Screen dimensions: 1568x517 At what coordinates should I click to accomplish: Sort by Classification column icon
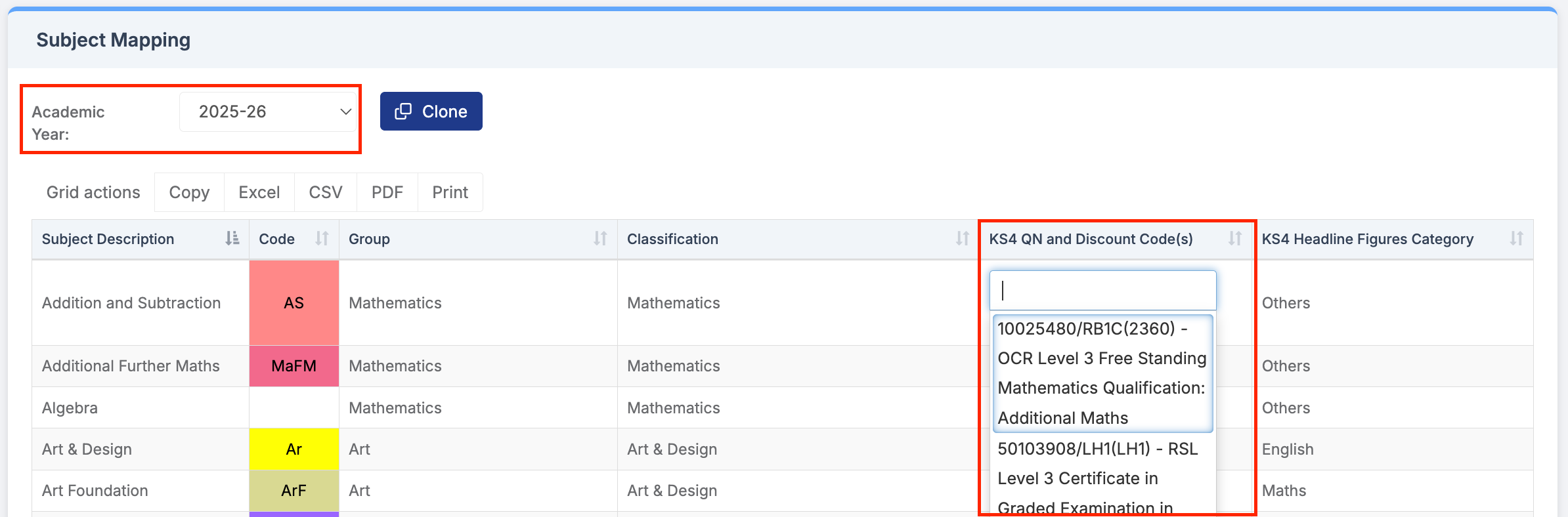pos(963,239)
